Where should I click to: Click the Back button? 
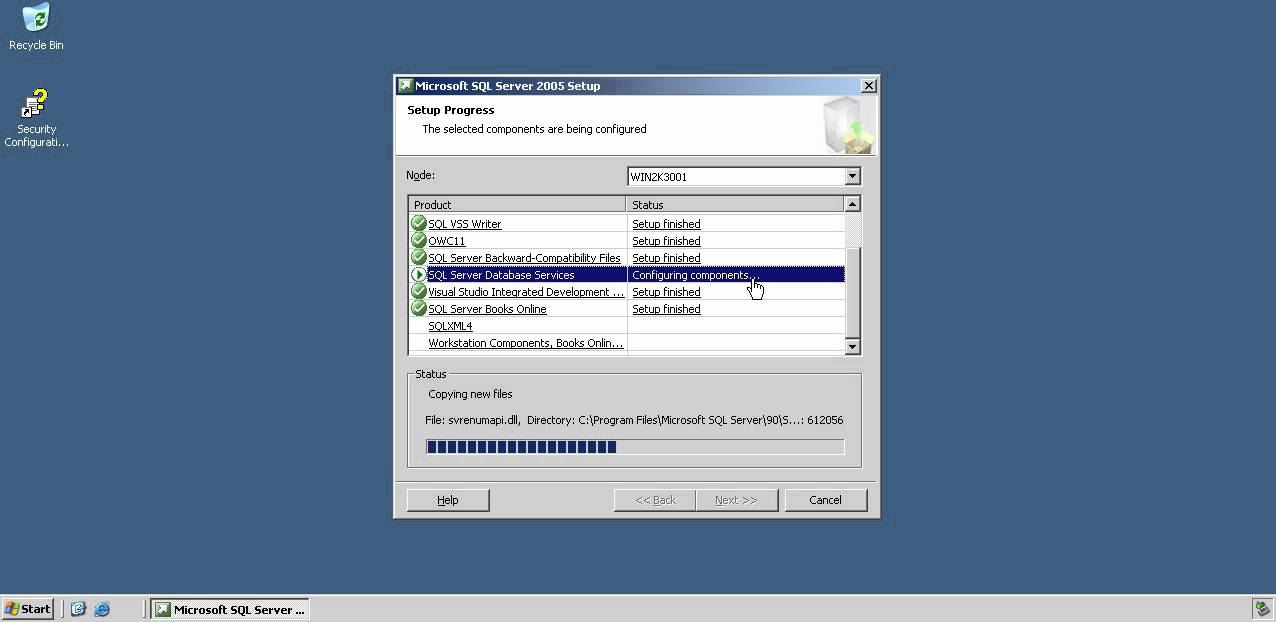[x=655, y=500]
